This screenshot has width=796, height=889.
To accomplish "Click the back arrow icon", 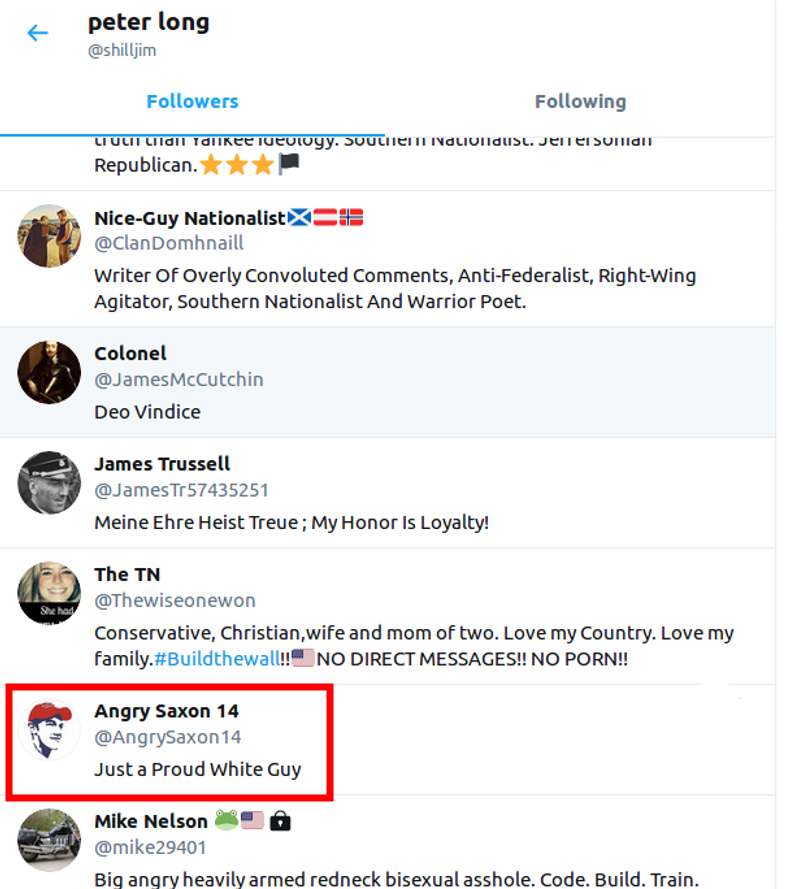I will coord(38,33).
